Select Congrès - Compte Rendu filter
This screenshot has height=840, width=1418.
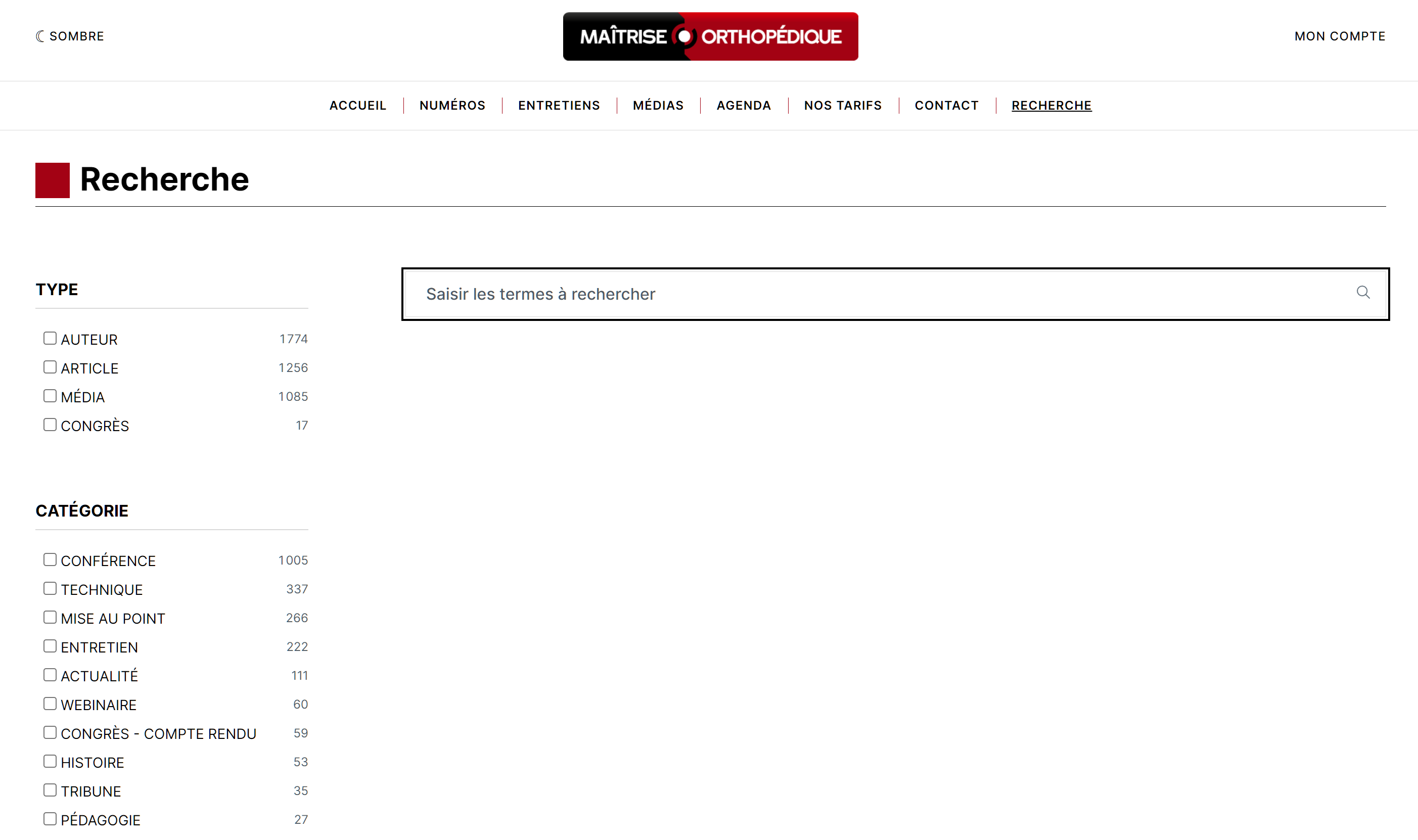(50, 733)
